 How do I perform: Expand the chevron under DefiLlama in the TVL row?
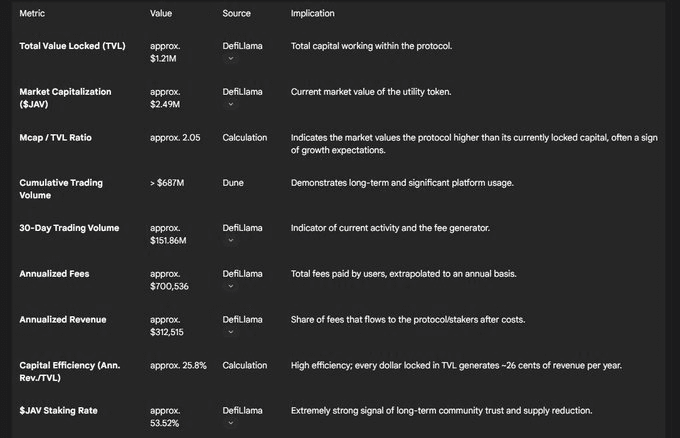click(x=231, y=59)
